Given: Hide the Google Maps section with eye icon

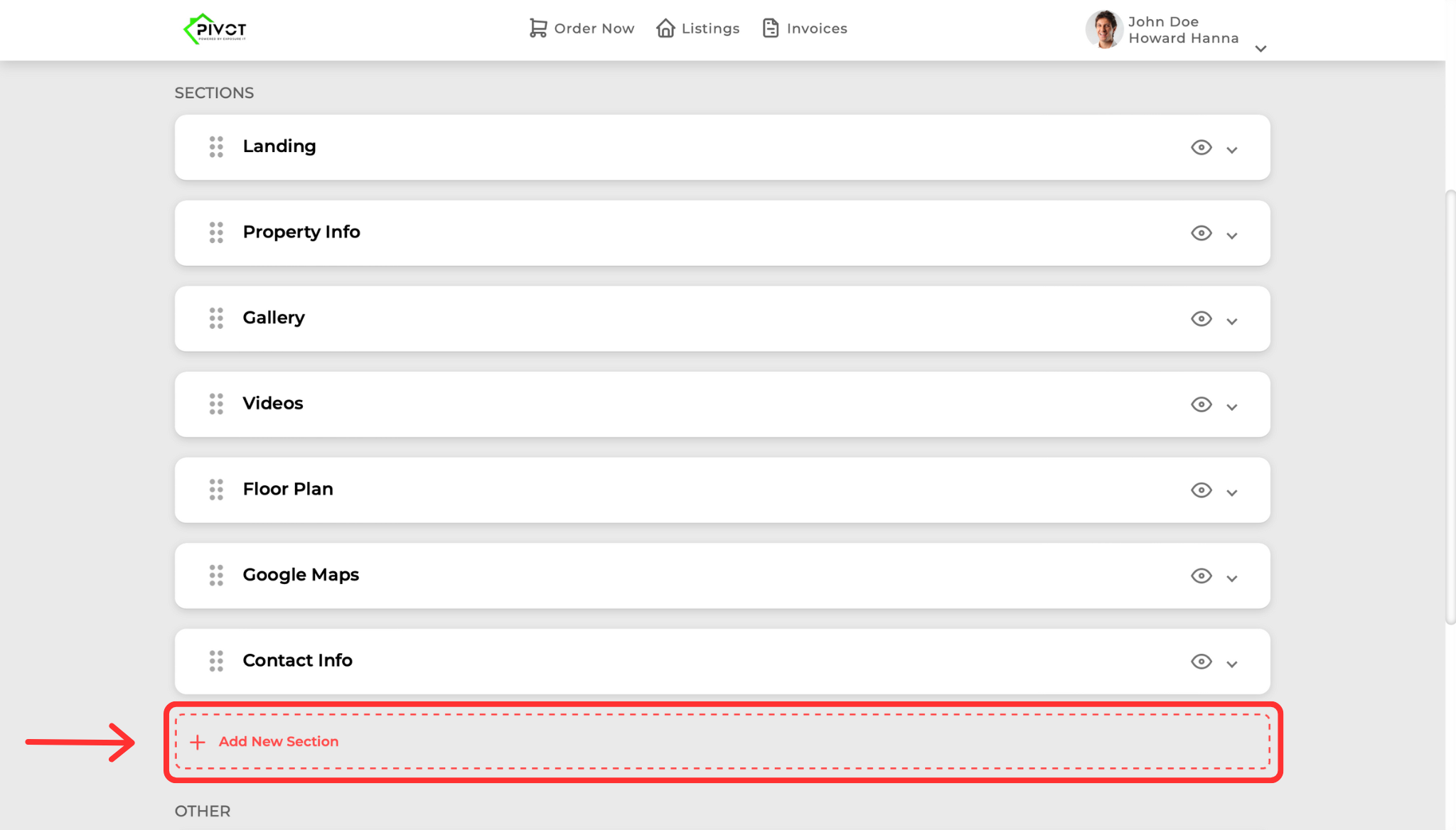Looking at the screenshot, I should (x=1201, y=576).
